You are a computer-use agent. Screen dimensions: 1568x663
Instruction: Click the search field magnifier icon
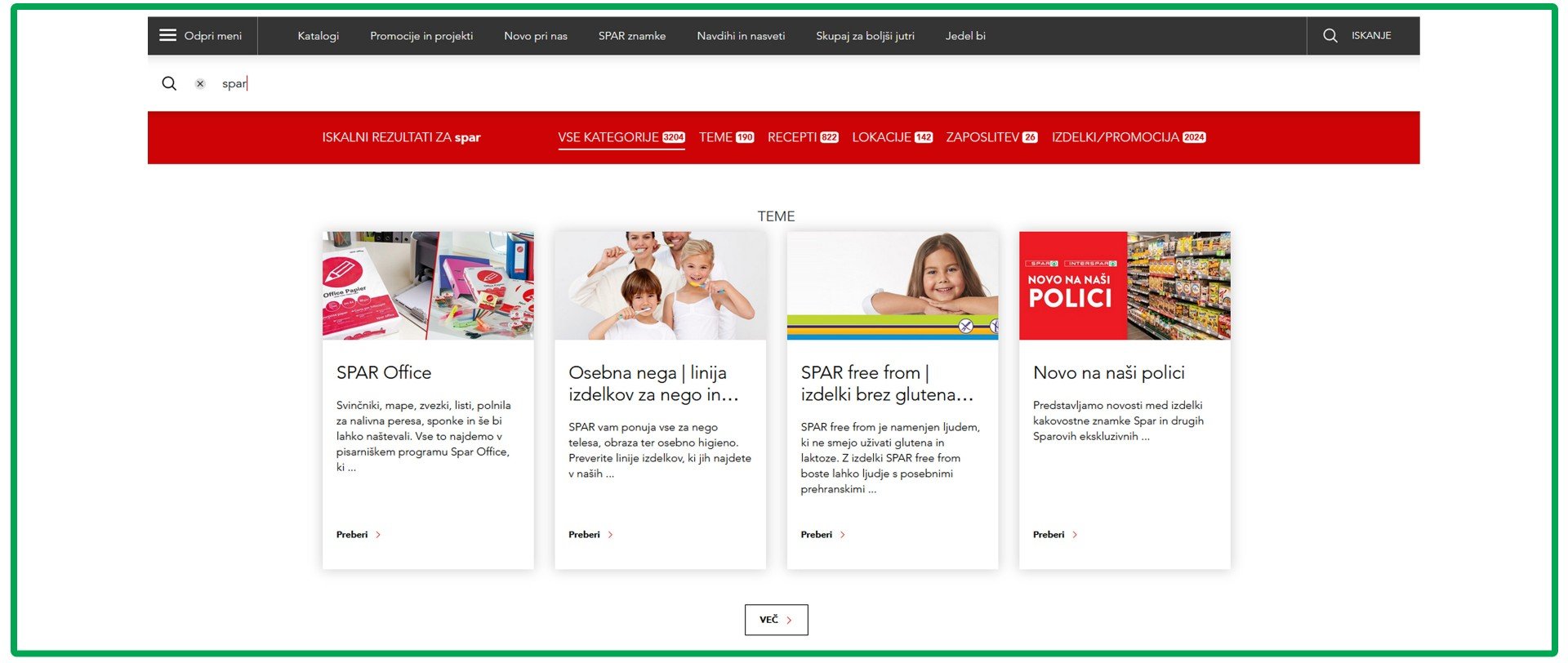pos(169,83)
